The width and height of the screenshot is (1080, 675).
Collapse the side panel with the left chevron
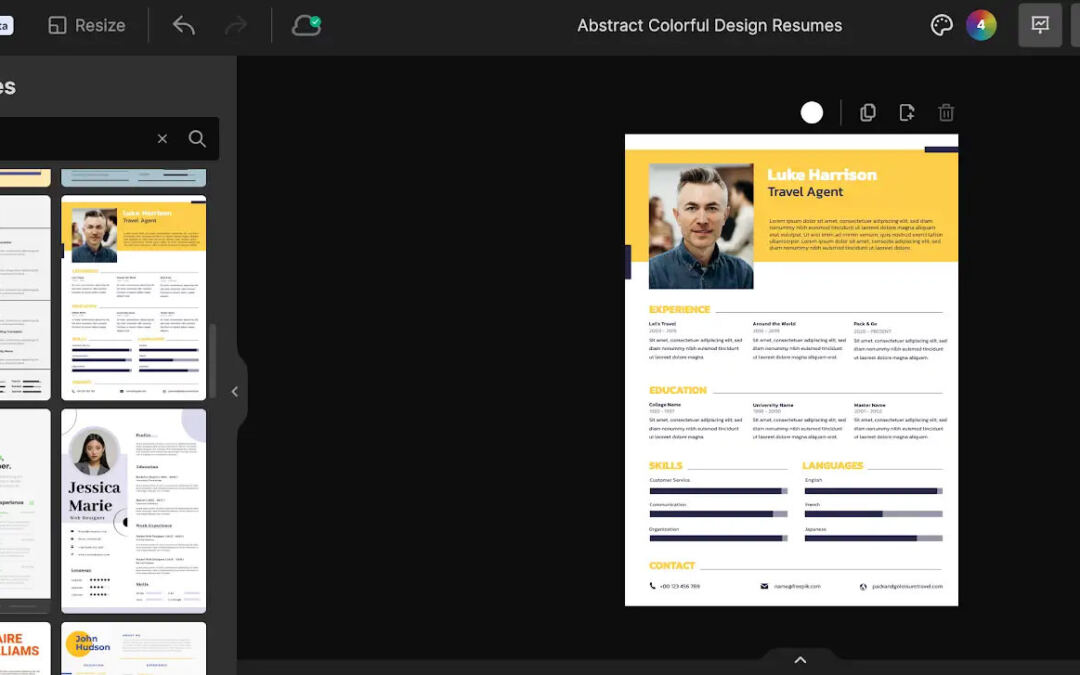click(235, 392)
